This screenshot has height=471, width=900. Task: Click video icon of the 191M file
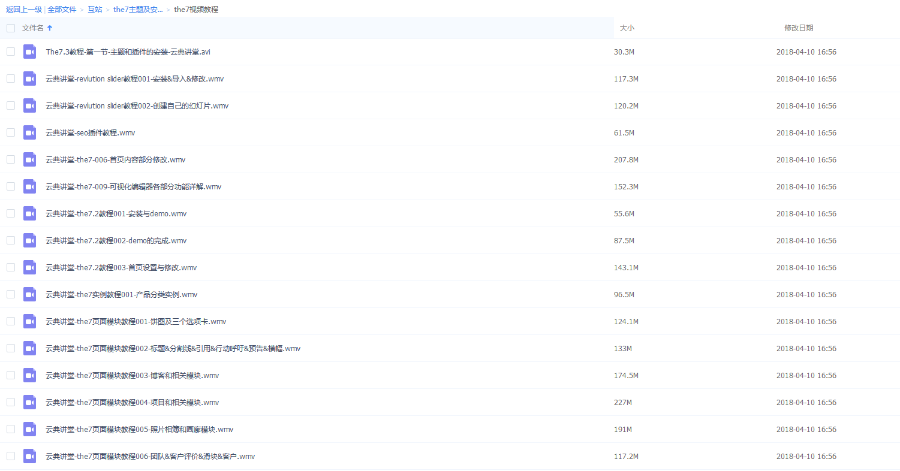pos(29,429)
